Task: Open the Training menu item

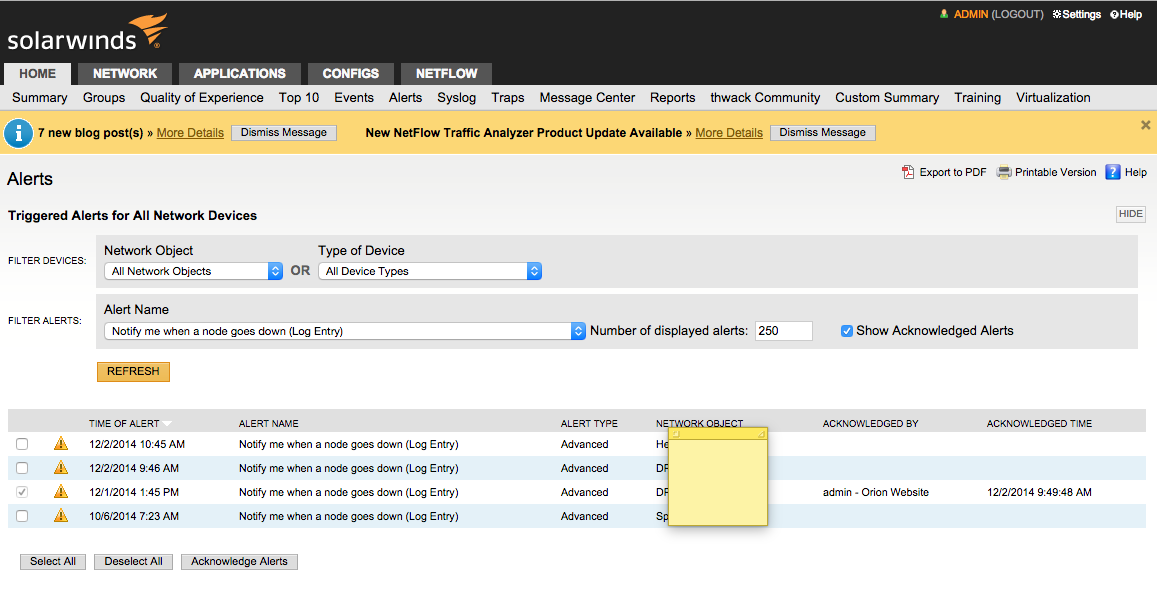Action: click(x=978, y=97)
